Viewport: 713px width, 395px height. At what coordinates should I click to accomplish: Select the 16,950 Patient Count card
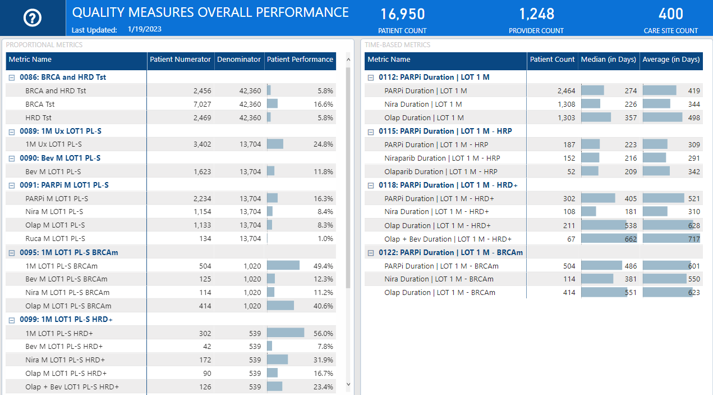[402, 20]
